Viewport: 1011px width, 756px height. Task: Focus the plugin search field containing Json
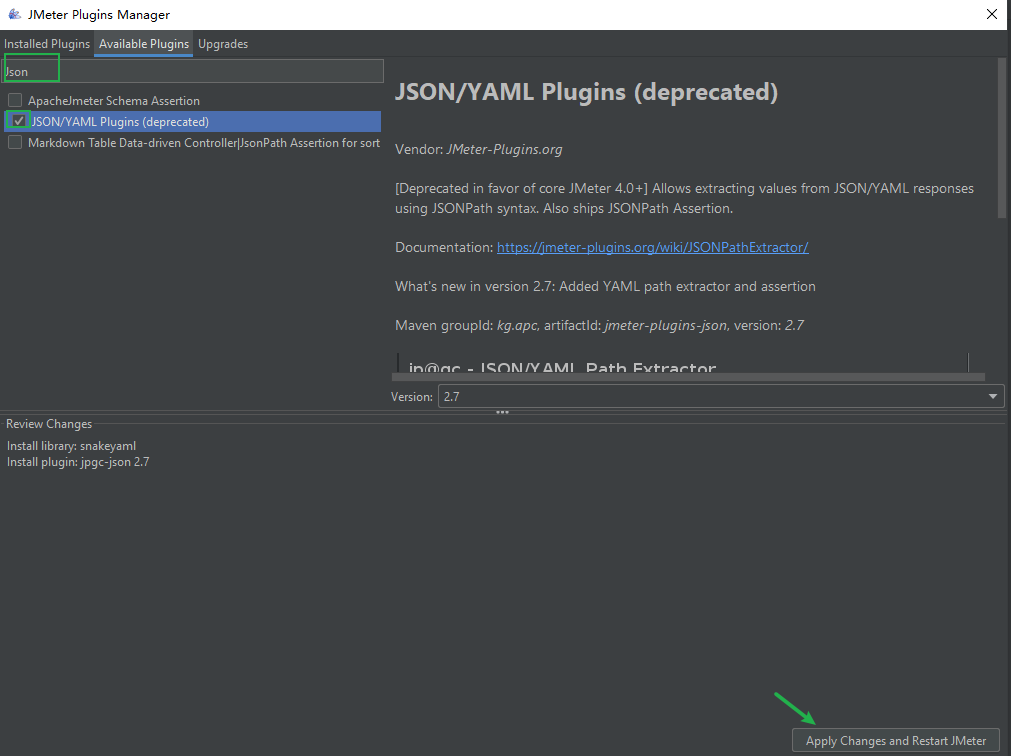[x=193, y=72]
